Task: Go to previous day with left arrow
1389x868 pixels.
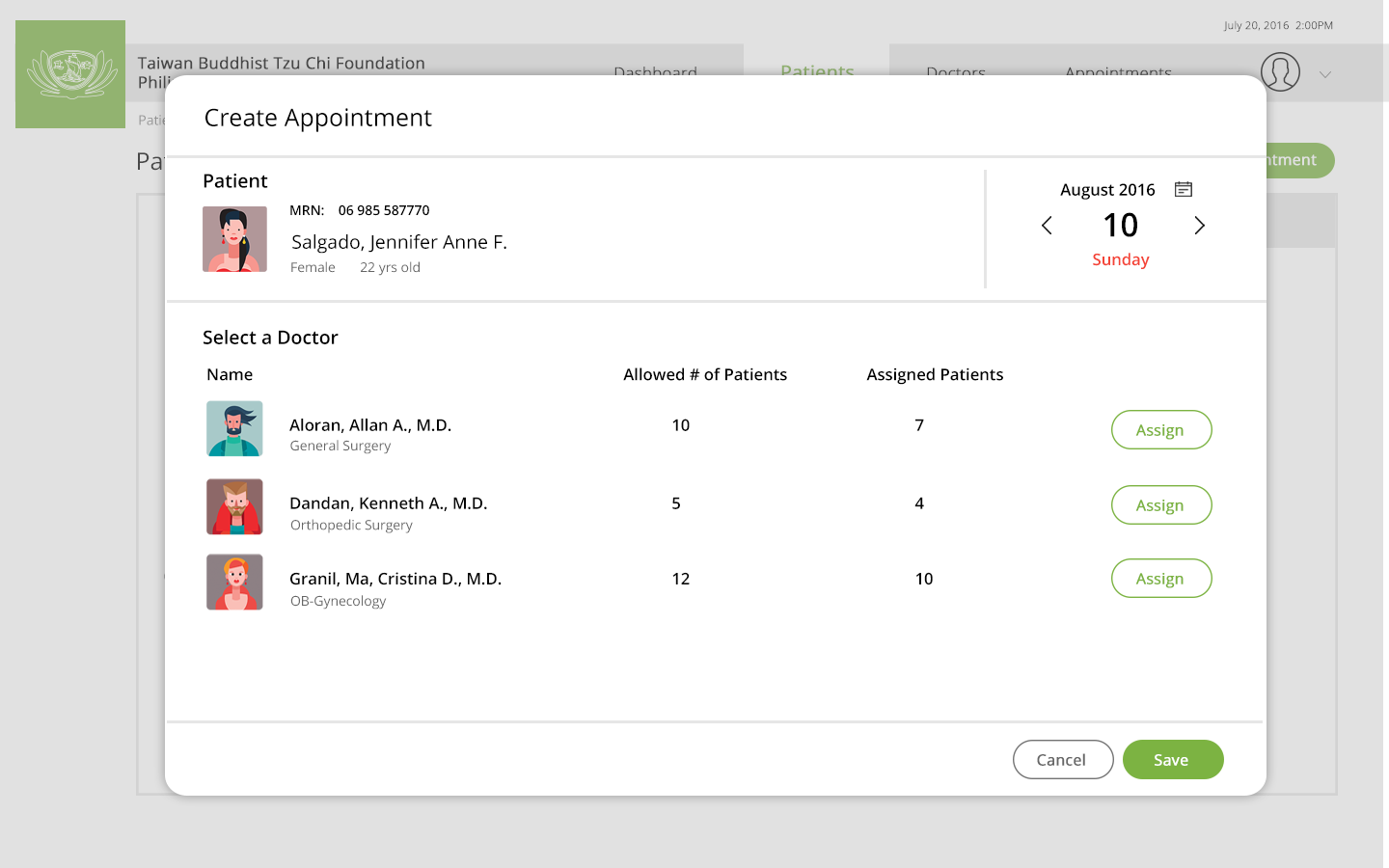Action: pos(1047,226)
